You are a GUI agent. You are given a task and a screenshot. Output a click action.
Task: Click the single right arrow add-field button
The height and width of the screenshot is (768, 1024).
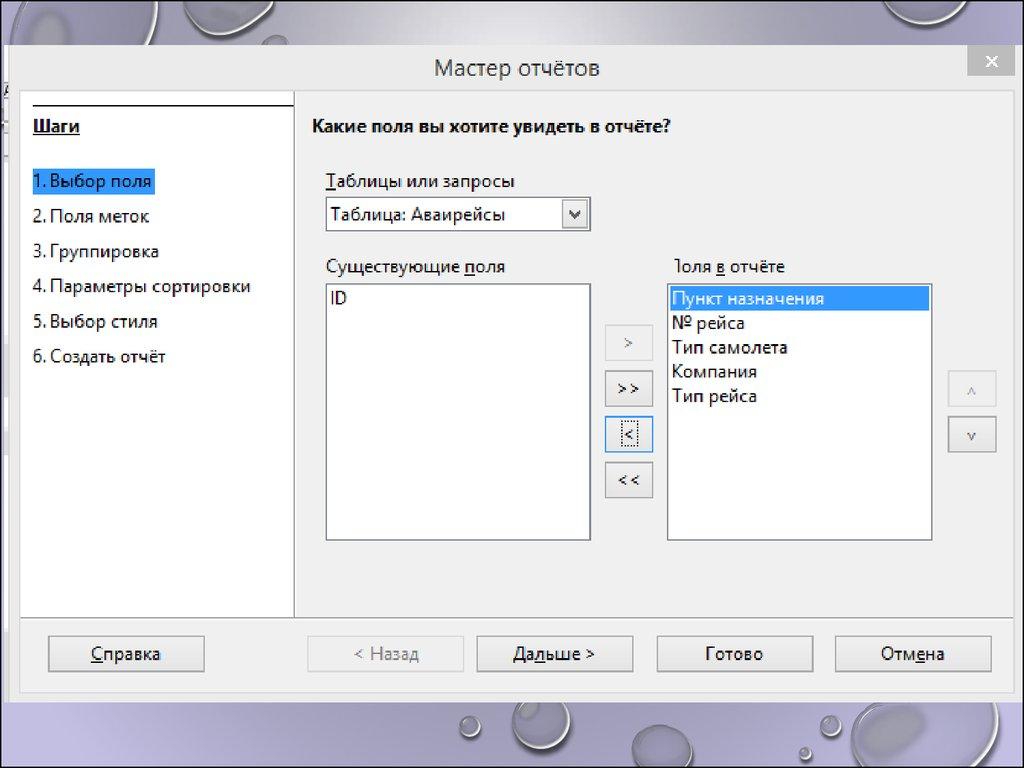(x=628, y=343)
